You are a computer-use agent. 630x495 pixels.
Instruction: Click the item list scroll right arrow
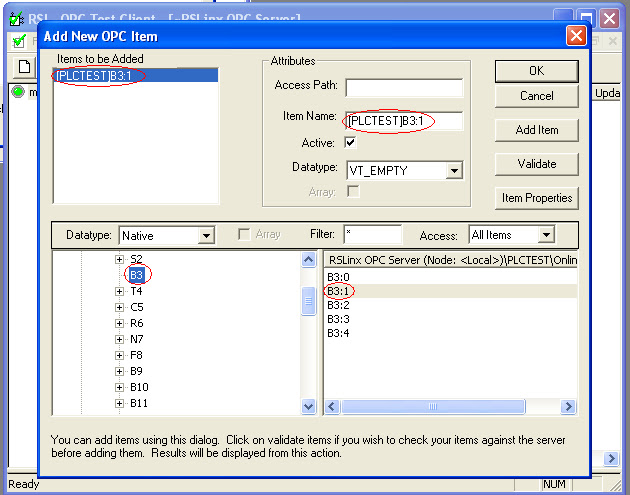pos(568,406)
